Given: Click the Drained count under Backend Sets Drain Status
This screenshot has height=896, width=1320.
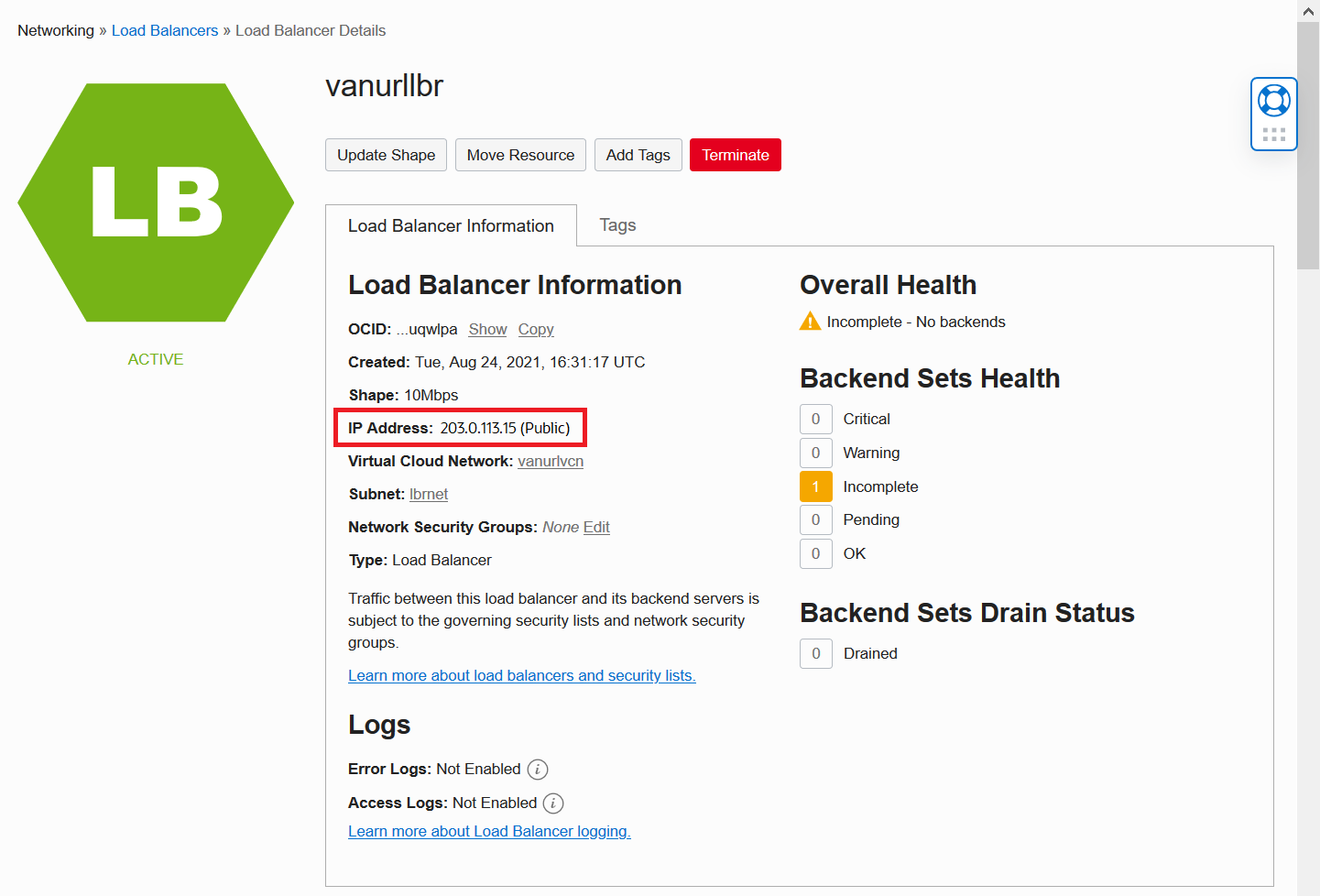Looking at the screenshot, I should coord(815,653).
